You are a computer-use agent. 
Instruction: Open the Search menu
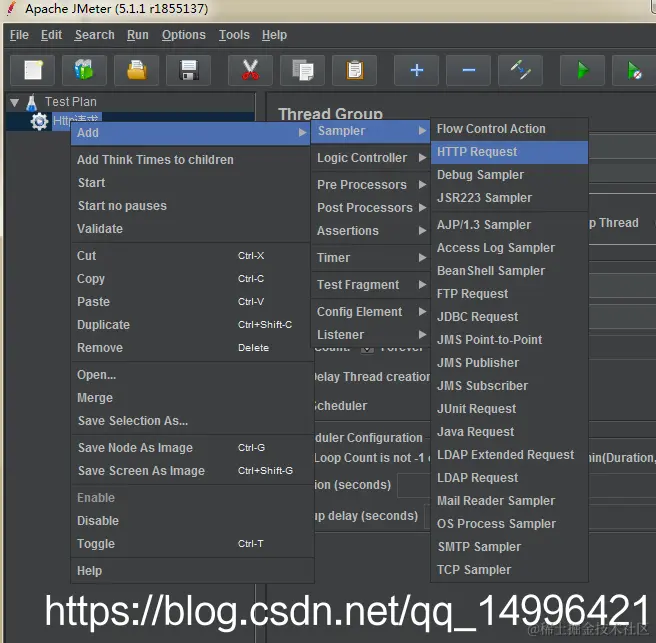(95, 35)
